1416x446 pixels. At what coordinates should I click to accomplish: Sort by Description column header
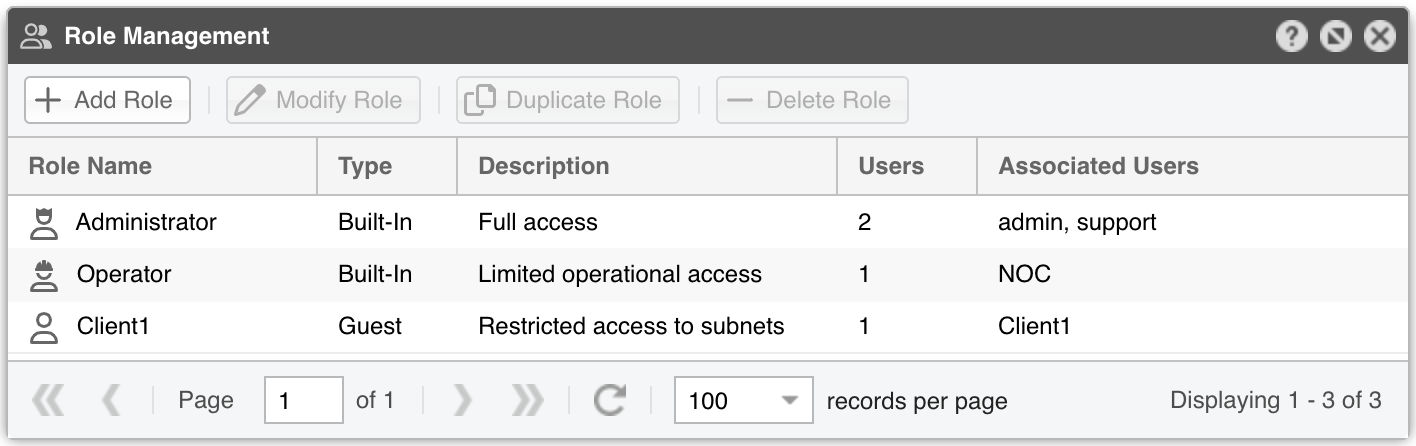click(x=647, y=166)
